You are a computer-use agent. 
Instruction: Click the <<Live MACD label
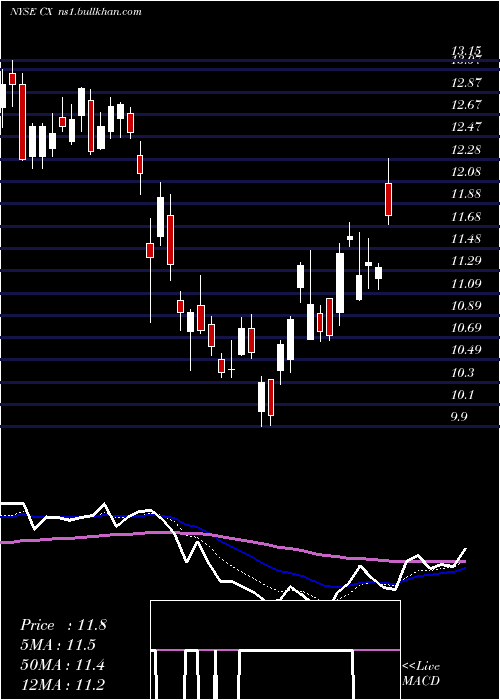(x=421, y=673)
